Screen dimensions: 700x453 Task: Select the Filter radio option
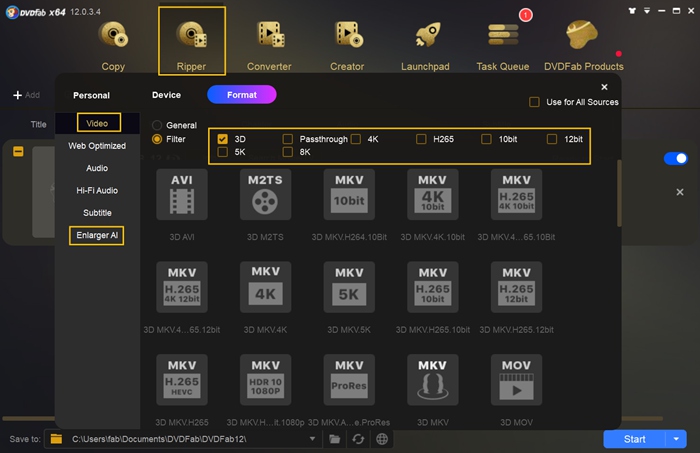[157, 139]
